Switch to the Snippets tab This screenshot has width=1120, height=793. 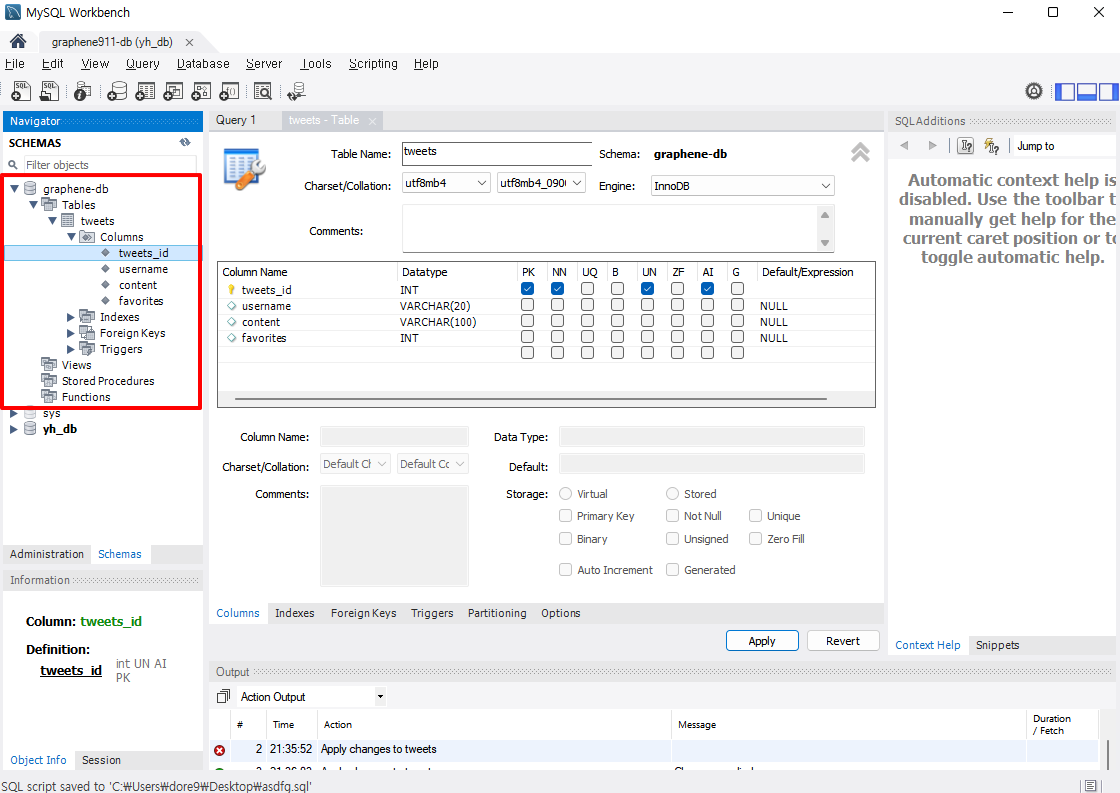[997, 645]
